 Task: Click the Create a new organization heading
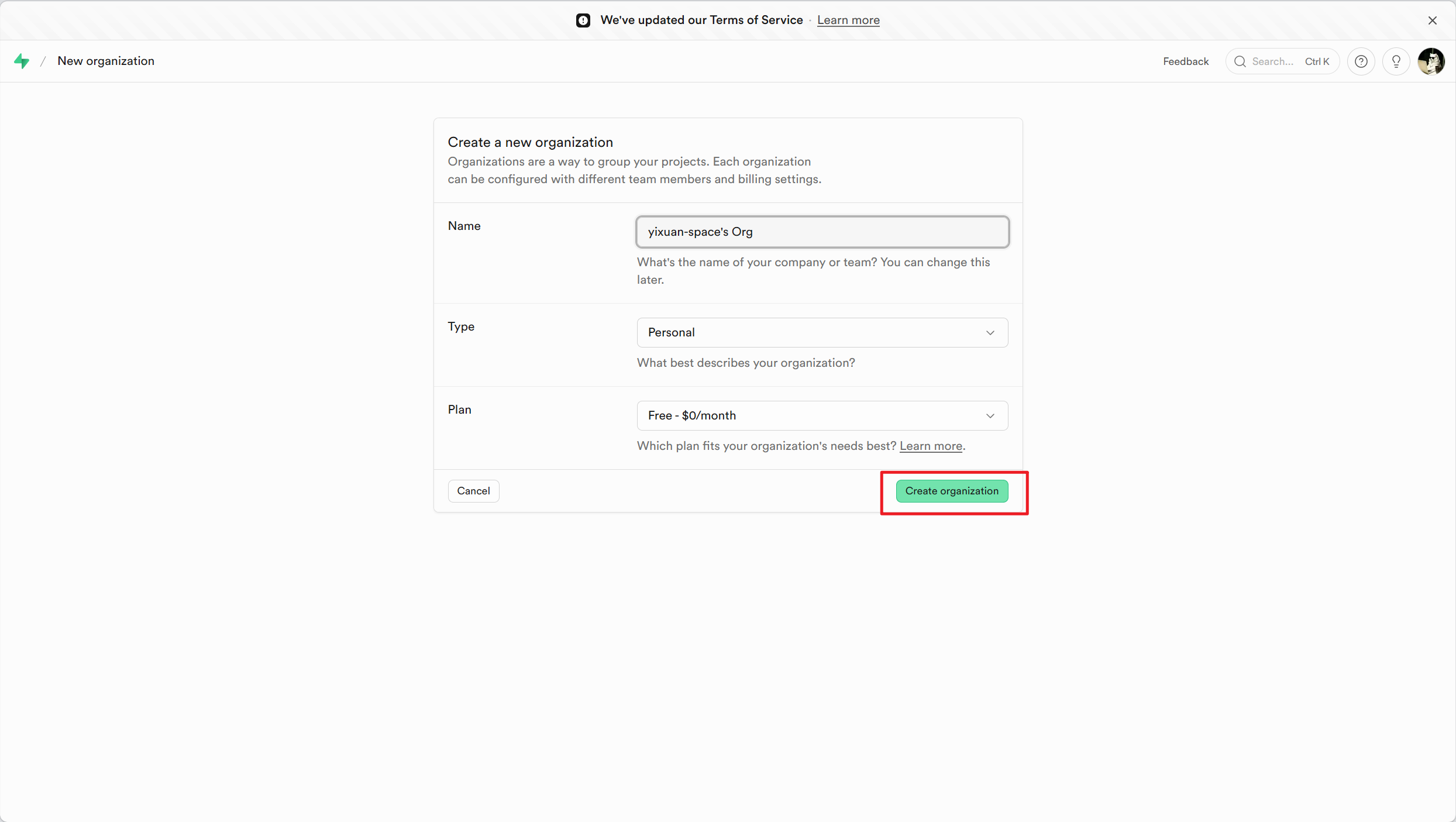[531, 142]
